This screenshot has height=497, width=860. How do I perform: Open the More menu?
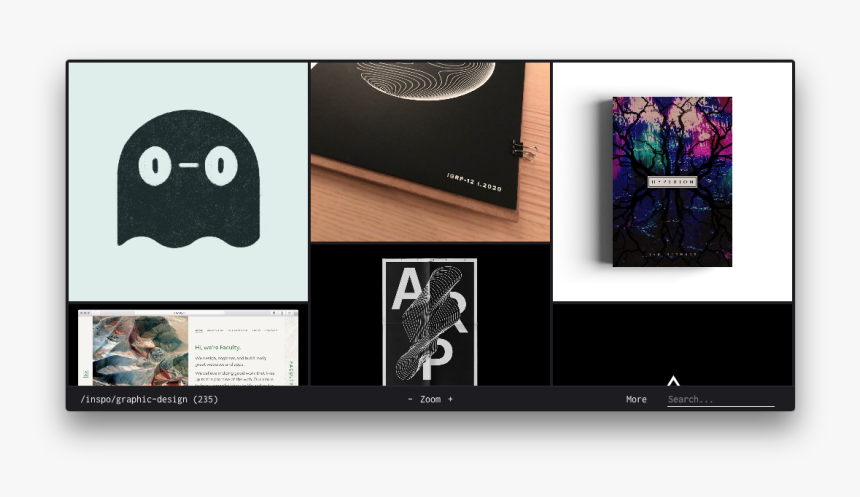636,399
